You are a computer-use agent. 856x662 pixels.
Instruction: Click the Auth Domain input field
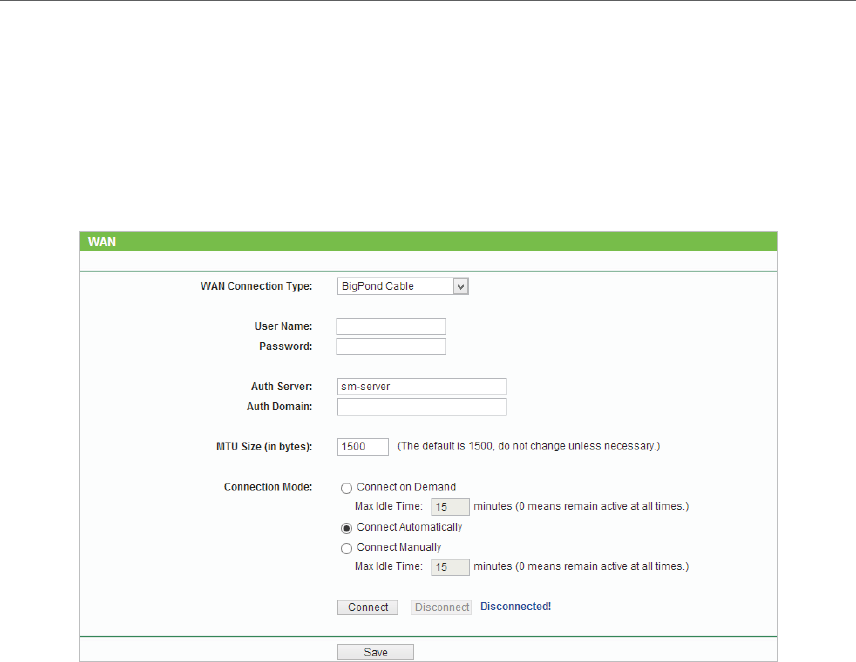pyautogui.click(x=421, y=407)
